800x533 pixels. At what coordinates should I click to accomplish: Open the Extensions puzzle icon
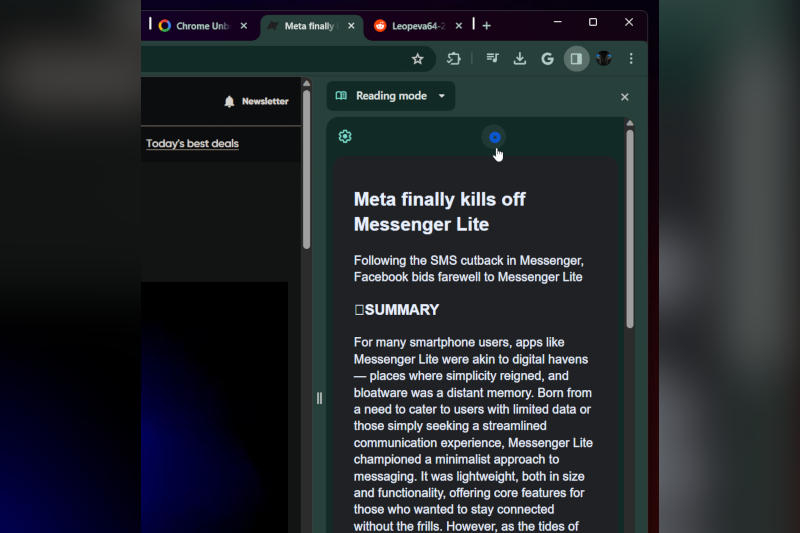pyautogui.click(x=454, y=59)
